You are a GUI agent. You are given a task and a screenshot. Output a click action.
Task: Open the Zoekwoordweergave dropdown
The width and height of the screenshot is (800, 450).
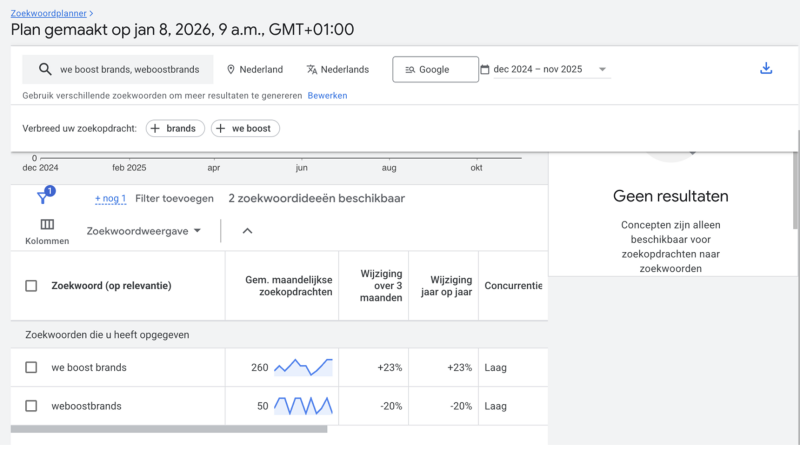coord(144,231)
